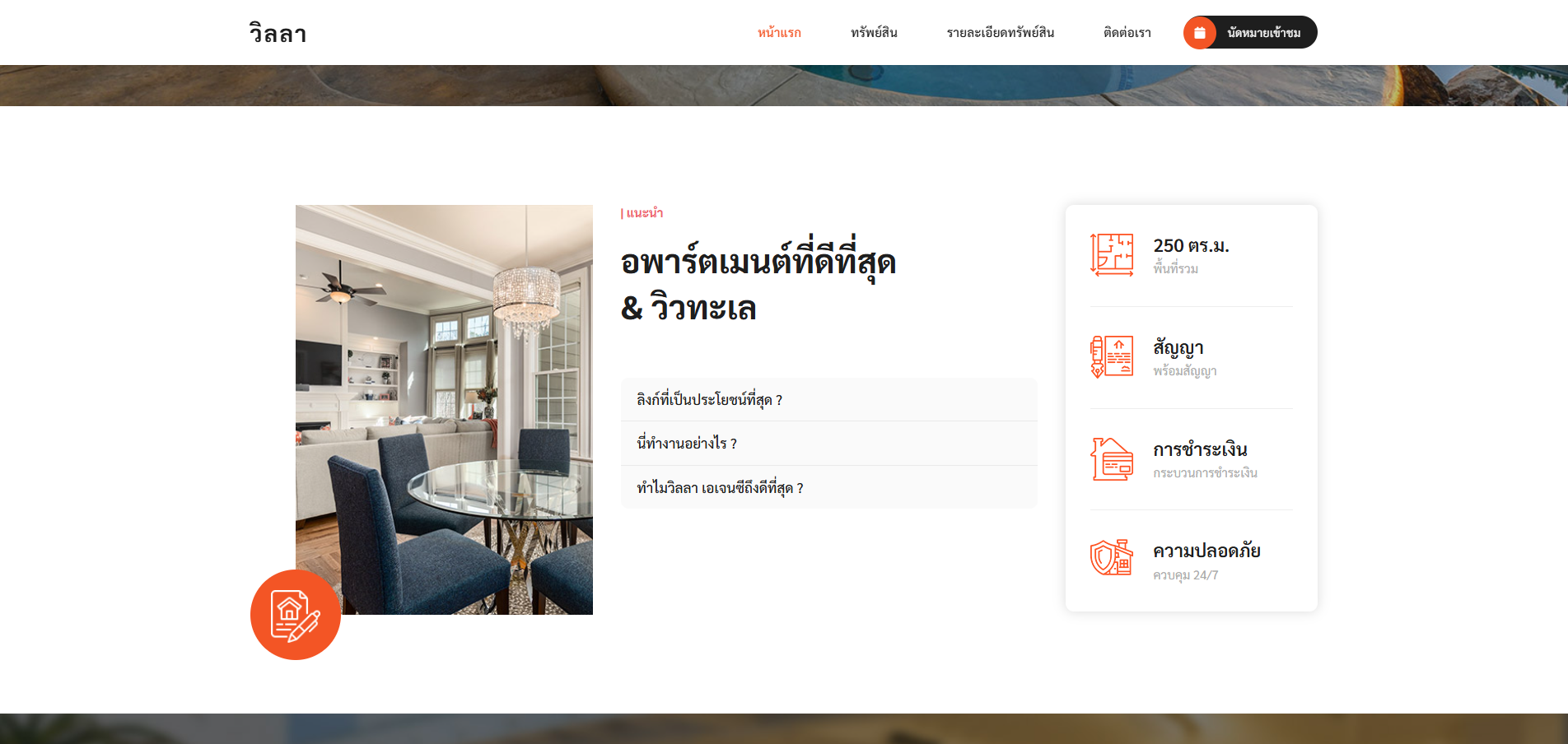Click the พื้นที่รวม label under 250 ตร.ม.
The image size is (1568, 744).
pyautogui.click(x=1177, y=268)
